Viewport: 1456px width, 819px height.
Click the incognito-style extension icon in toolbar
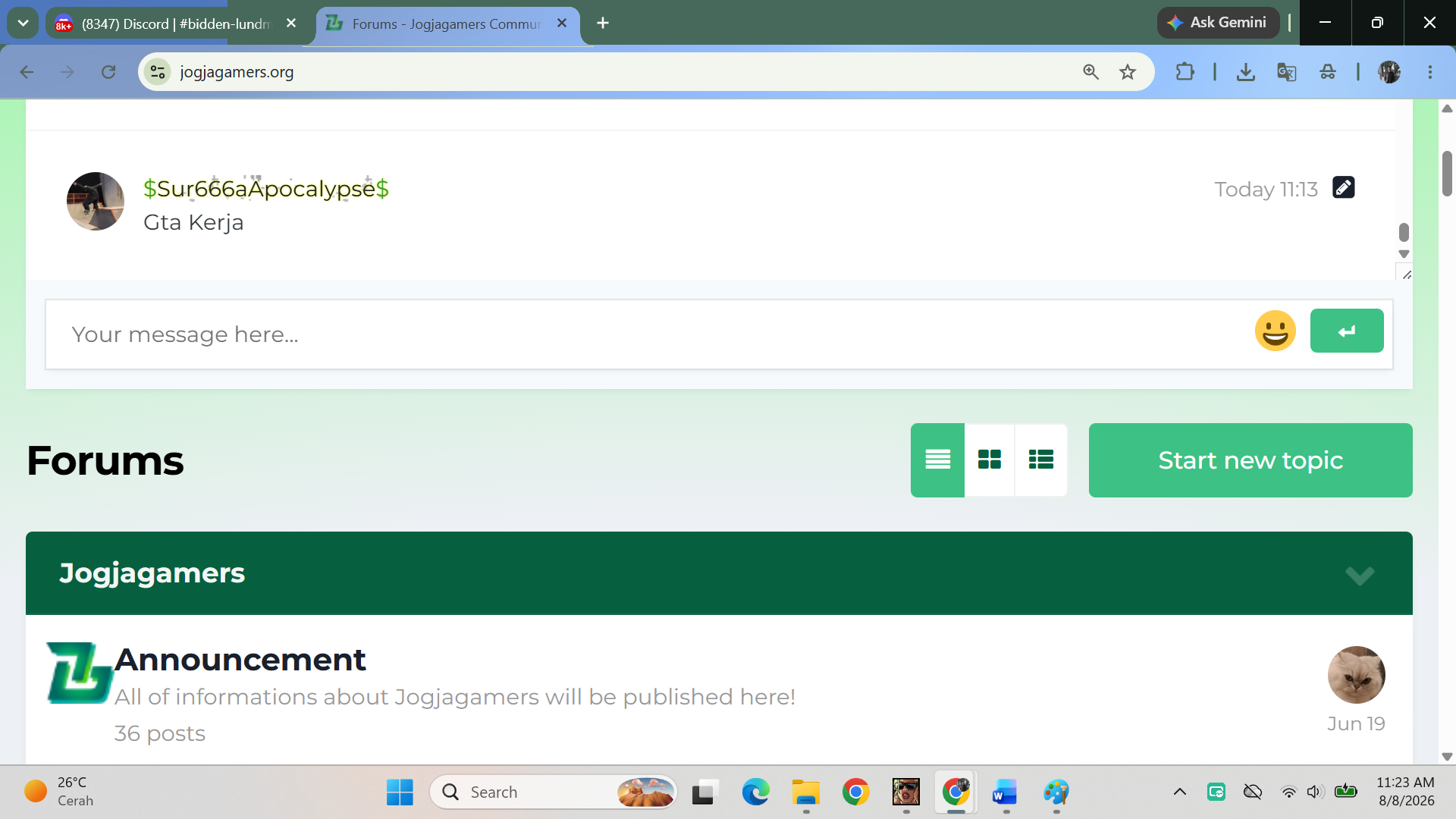tap(1327, 72)
